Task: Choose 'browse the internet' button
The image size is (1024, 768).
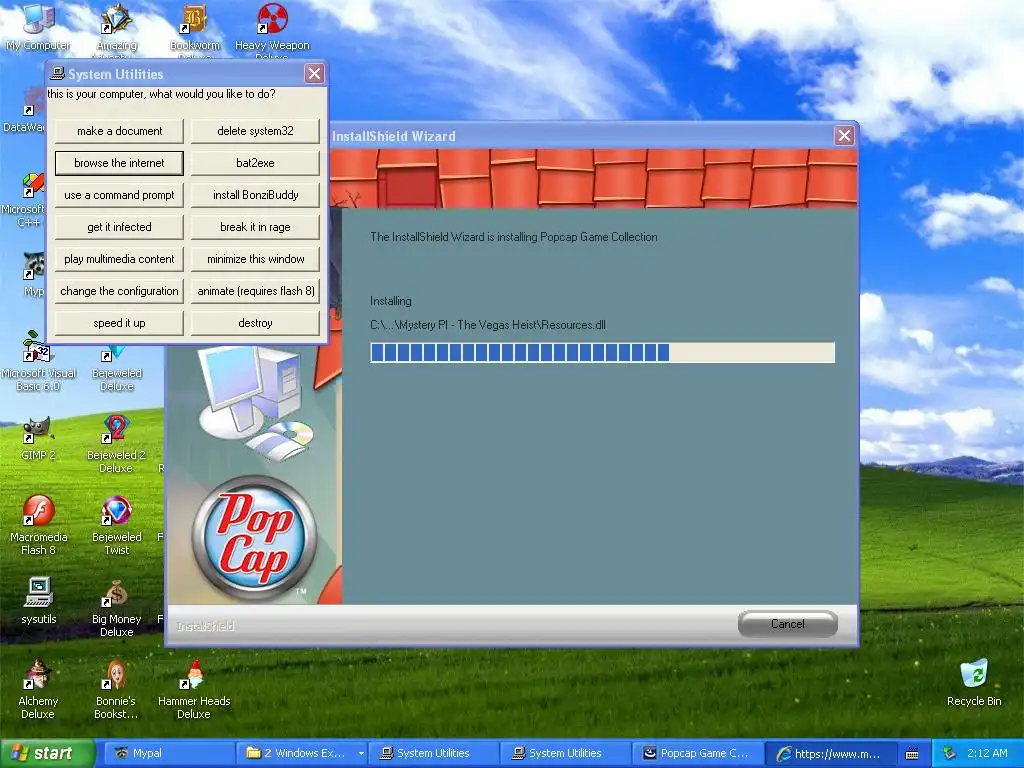Action: (120, 163)
